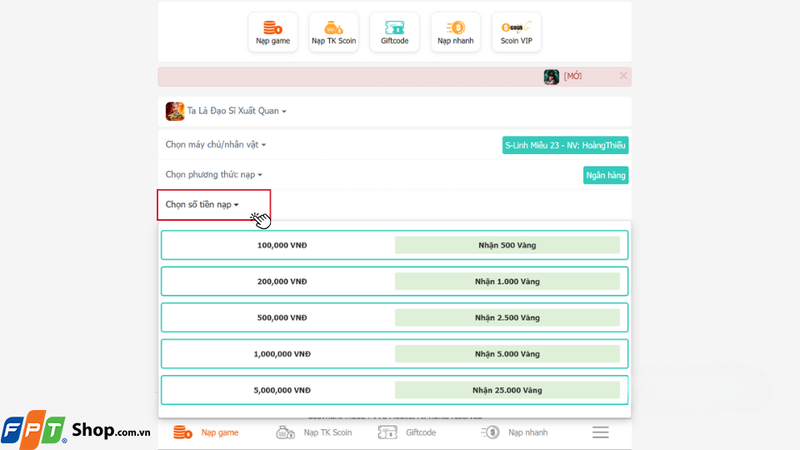Expand the Chọn máy chủ/nhân vật dropdown

(x=215, y=144)
